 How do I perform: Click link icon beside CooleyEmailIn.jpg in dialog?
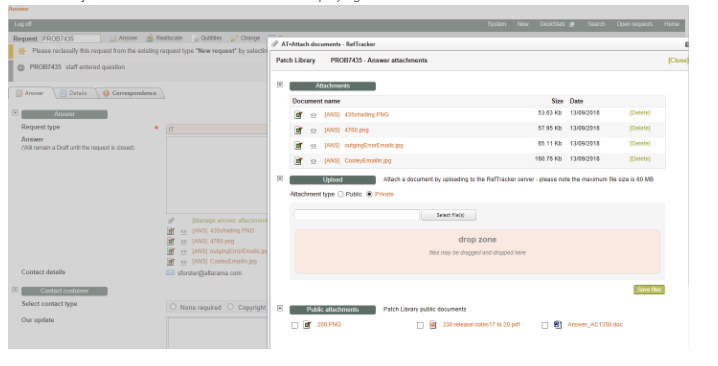coord(314,161)
